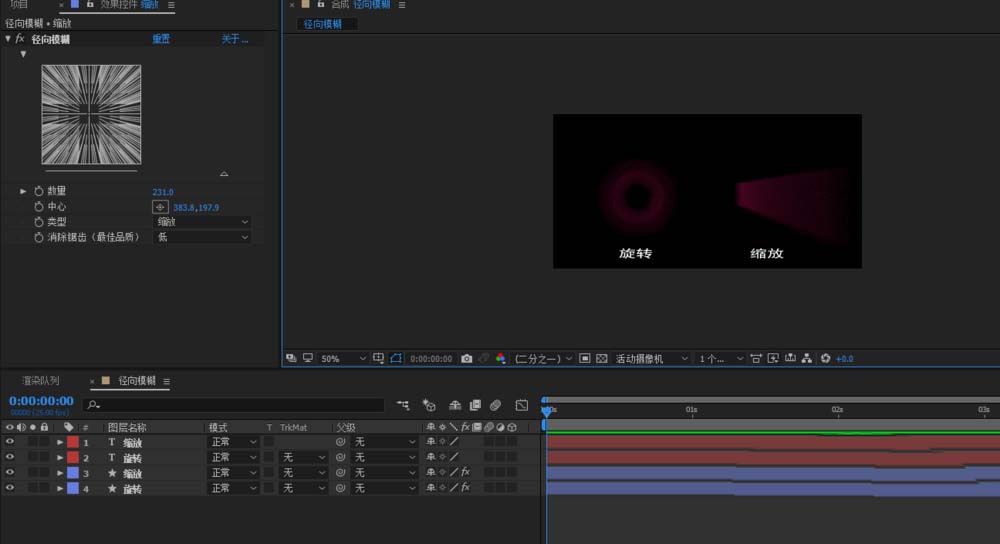Click the reset exposure icon

[825, 358]
